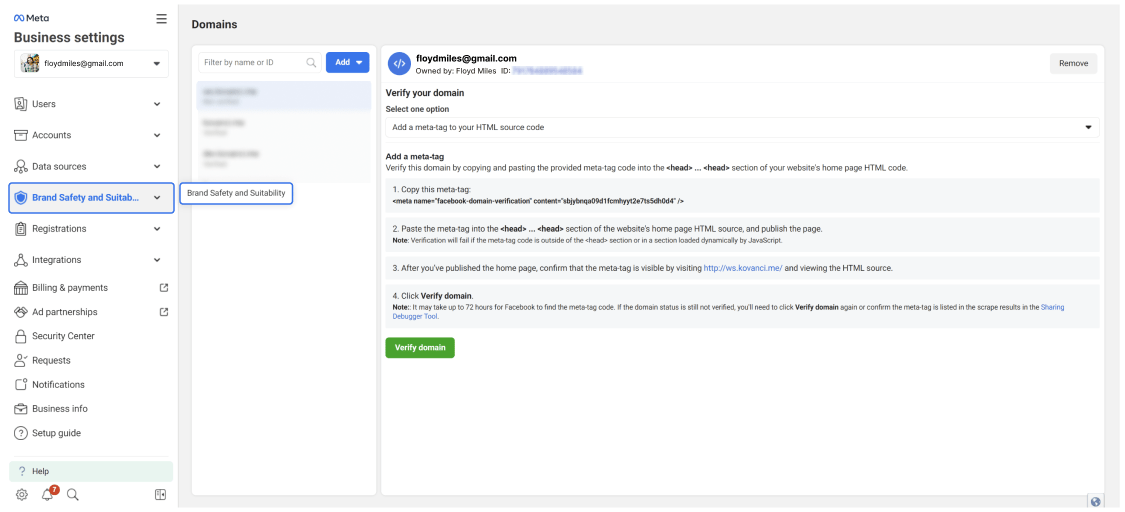Click the floydmiles account avatar
1125x512 pixels.
(x=30, y=63)
